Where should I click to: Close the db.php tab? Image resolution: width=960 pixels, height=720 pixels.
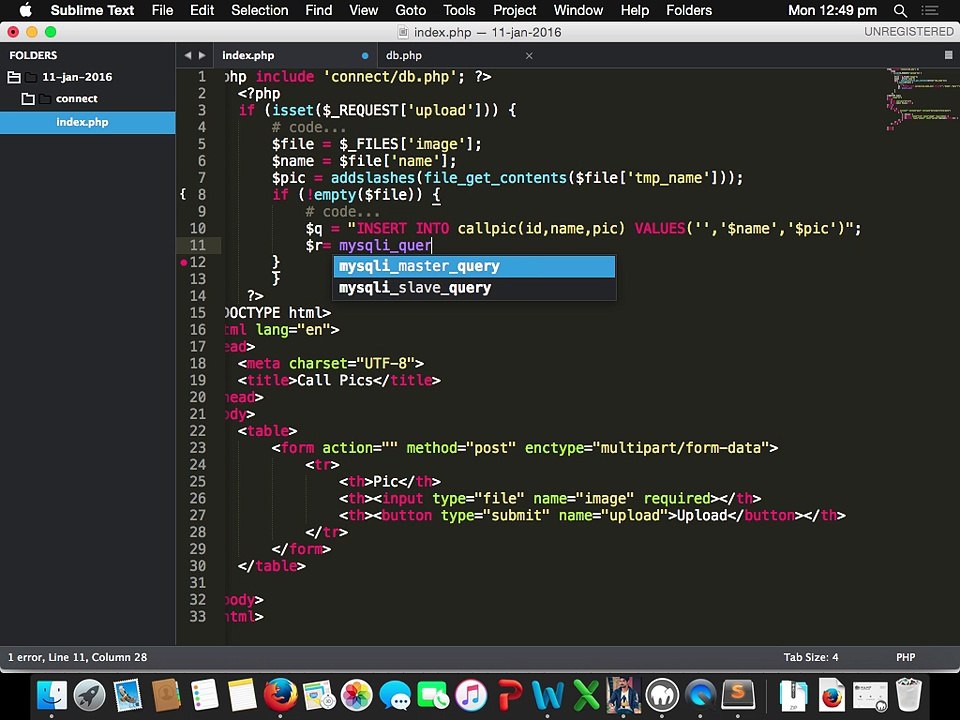[x=529, y=56]
